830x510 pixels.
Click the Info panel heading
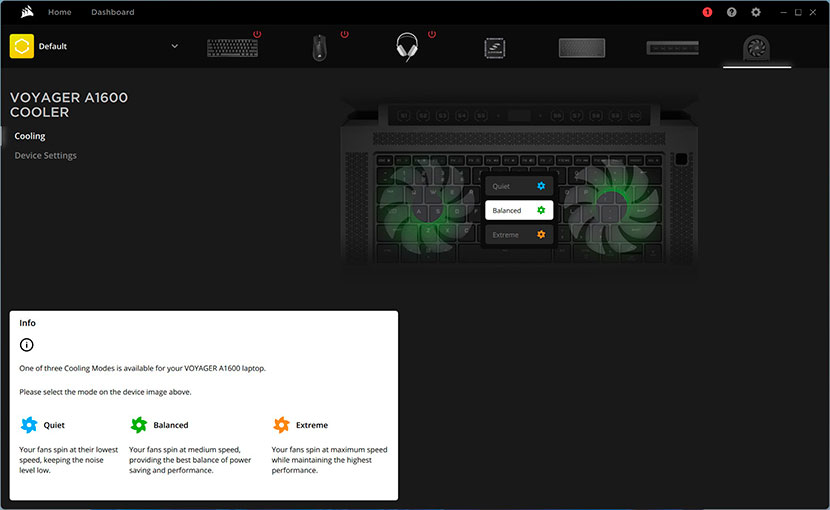tap(28, 323)
